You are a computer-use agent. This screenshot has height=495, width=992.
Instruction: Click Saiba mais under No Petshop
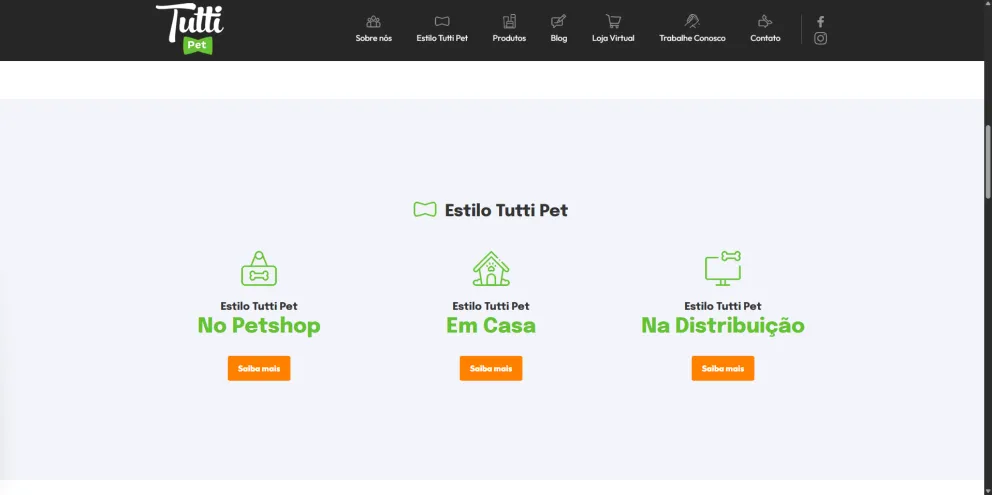tap(259, 368)
